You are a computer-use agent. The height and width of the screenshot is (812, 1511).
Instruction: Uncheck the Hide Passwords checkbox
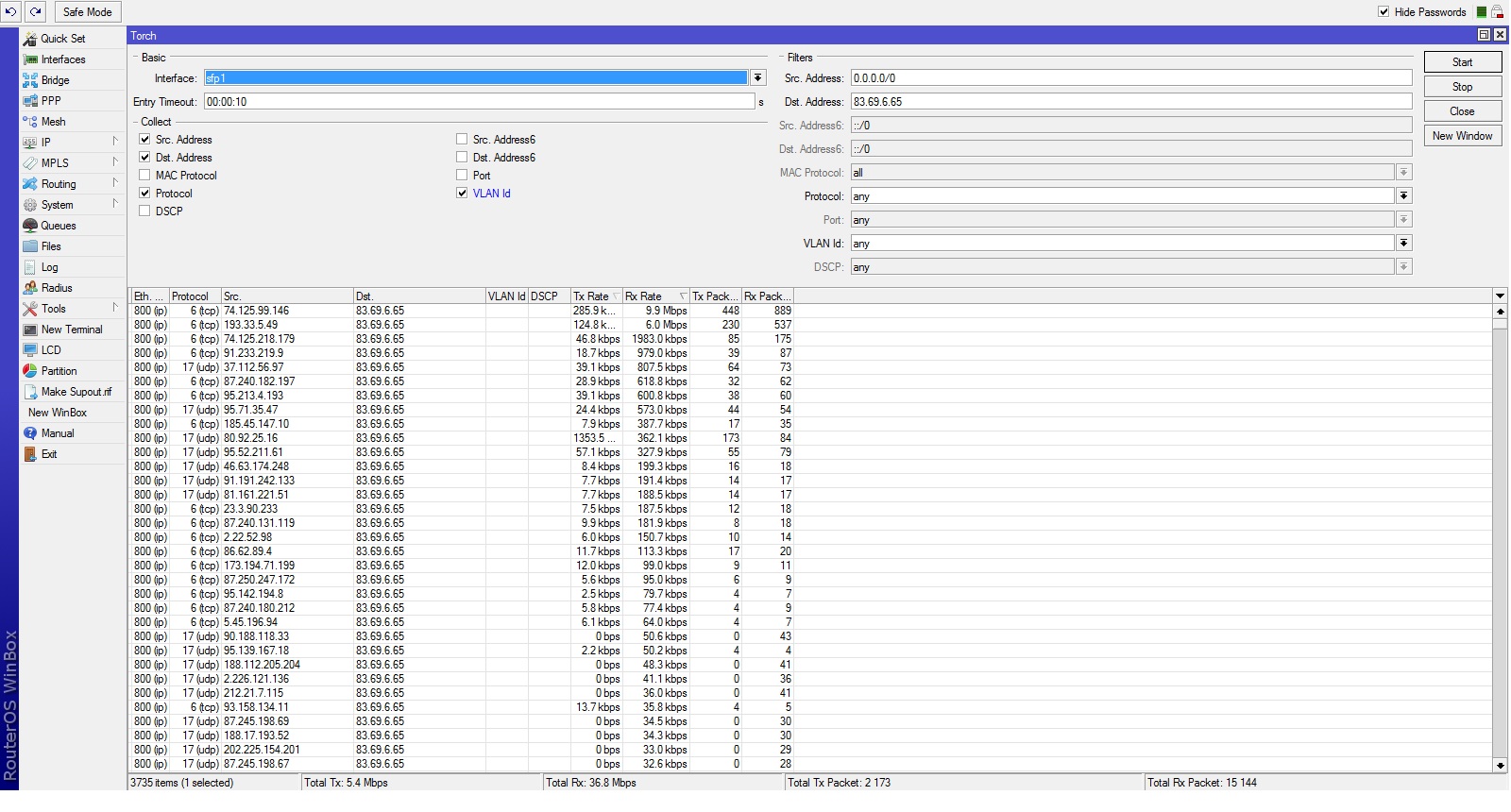click(1384, 12)
